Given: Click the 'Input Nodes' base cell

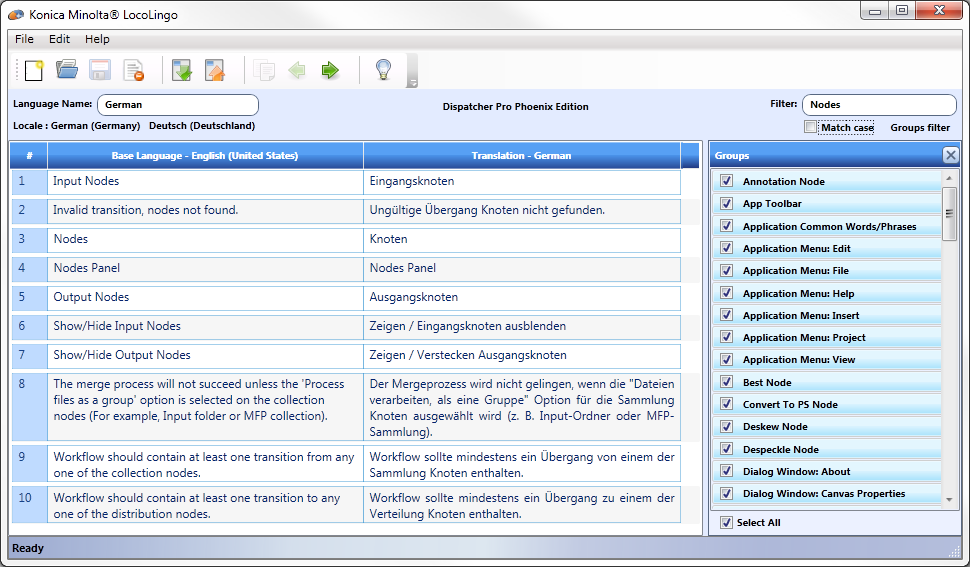Looking at the screenshot, I should (x=205, y=181).
